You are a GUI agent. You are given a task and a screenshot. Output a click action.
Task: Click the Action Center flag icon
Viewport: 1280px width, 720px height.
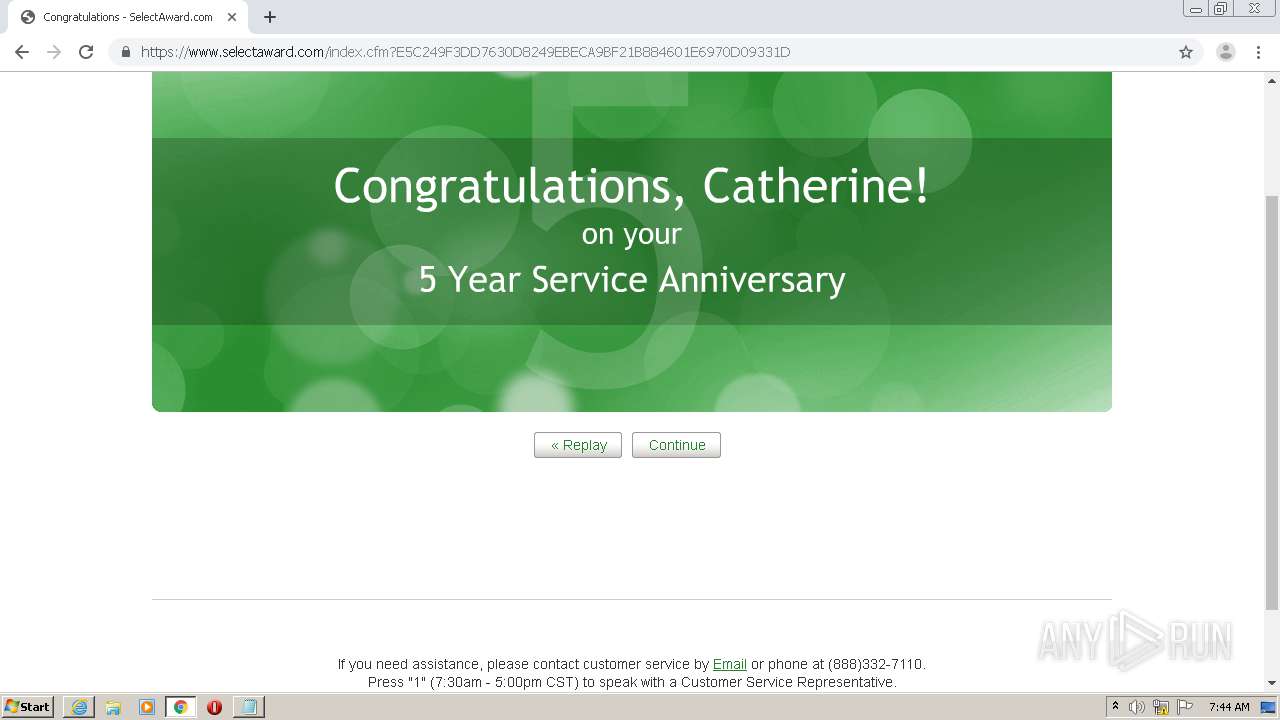click(1185, 707)
